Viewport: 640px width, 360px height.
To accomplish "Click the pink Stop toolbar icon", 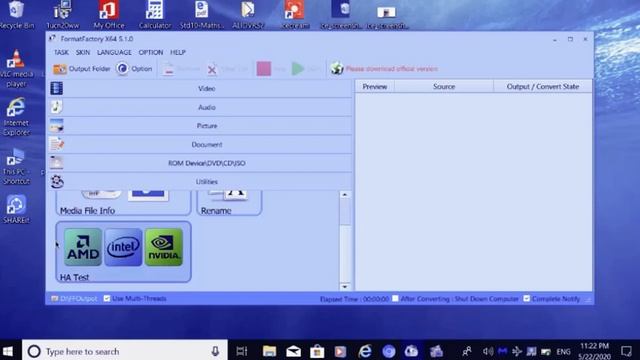I will (x=264, y=69).
